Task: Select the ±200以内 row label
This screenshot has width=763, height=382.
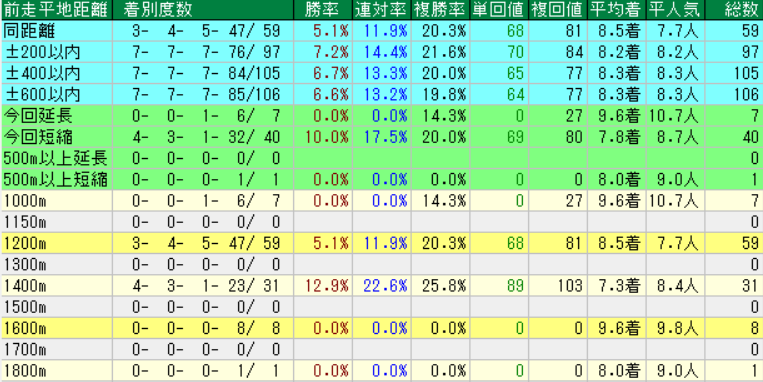Action: tap(42, 52)
